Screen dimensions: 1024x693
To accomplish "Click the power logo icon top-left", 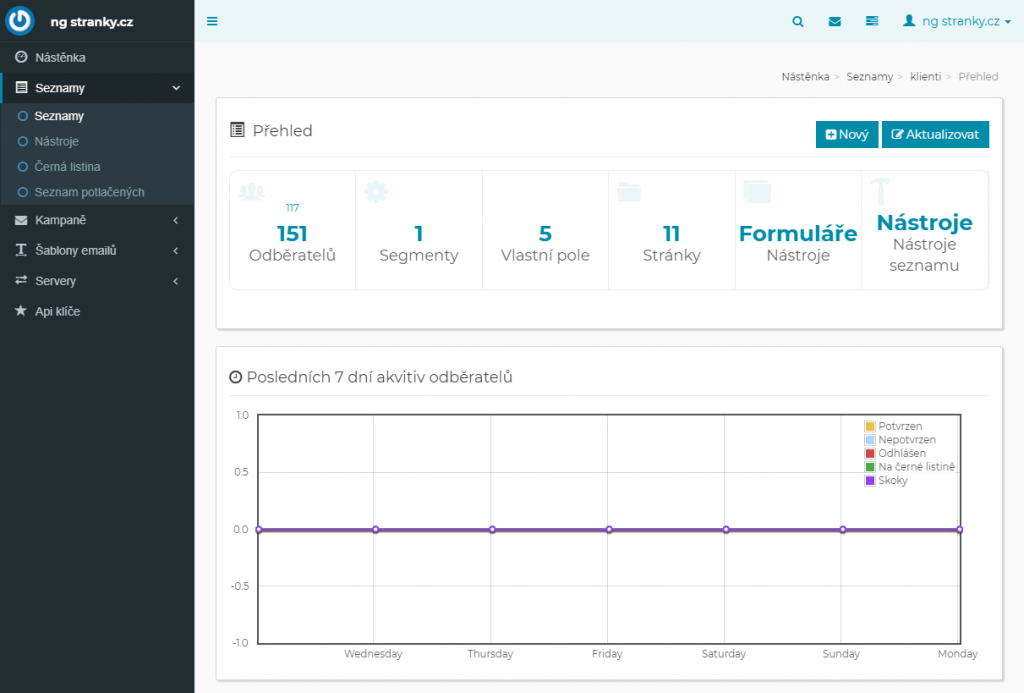I will click(x=21, y=21).
